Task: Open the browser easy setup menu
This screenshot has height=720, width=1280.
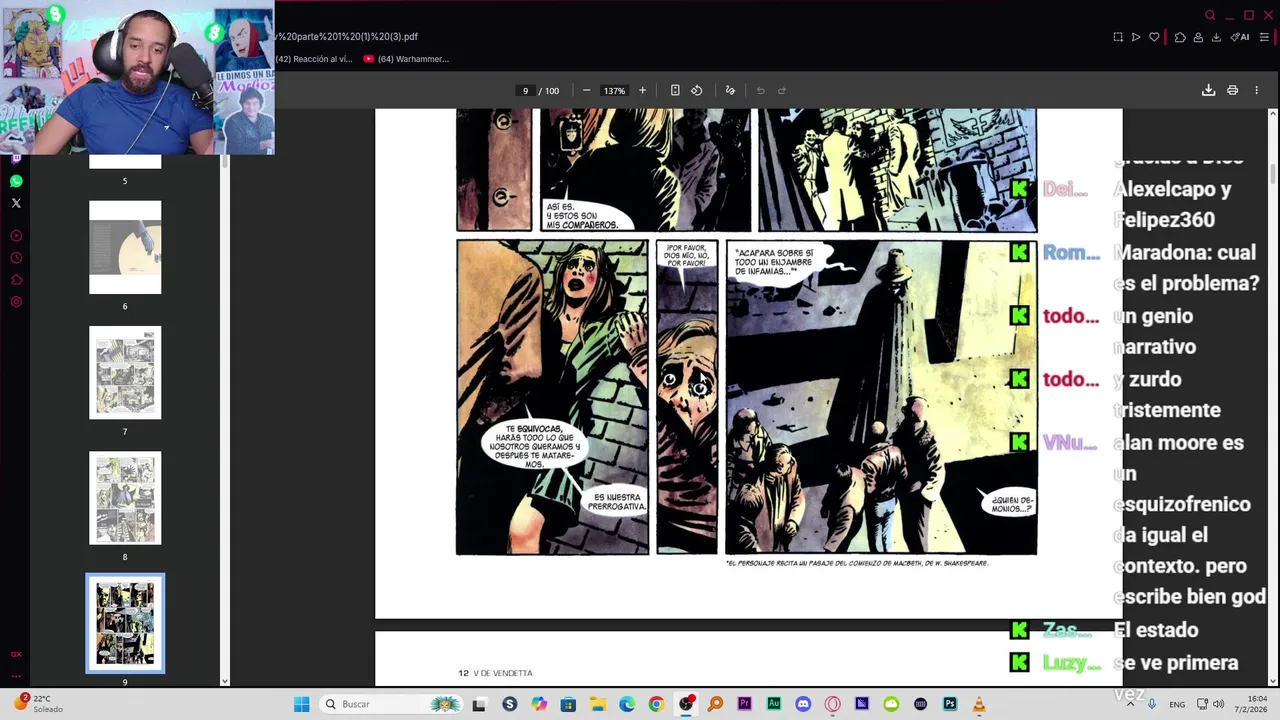Action: pyautogui.click(x=1265, y=37)
